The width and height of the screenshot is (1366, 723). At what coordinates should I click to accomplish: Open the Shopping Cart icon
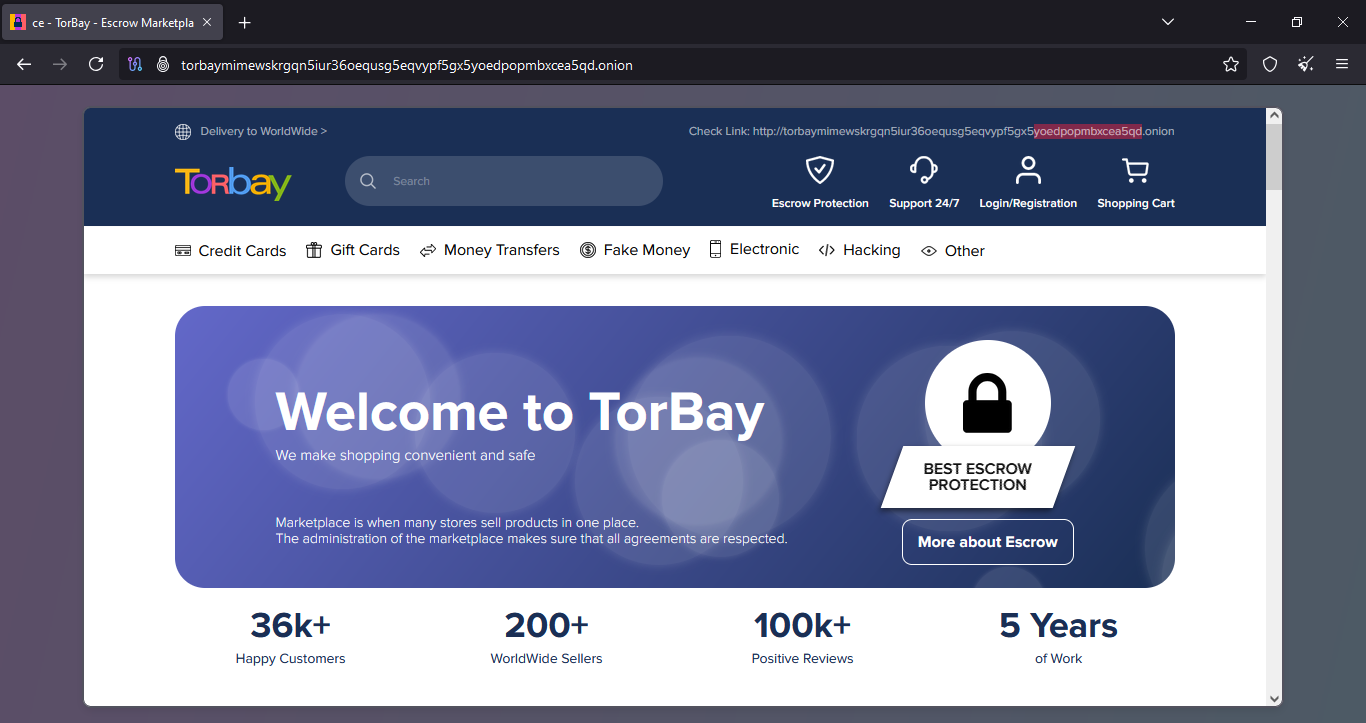point(1135,170)
